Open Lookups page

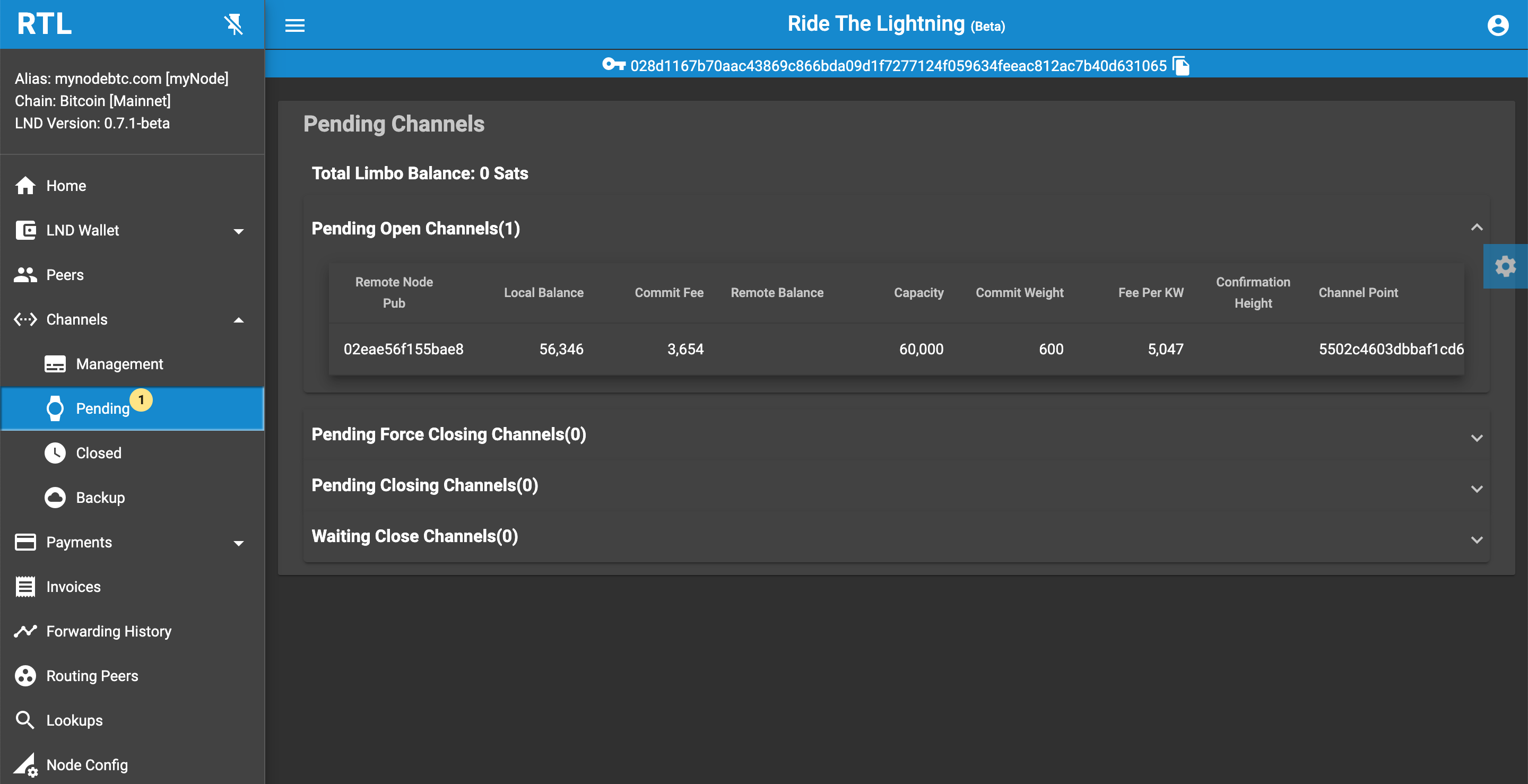click(132, 720)
